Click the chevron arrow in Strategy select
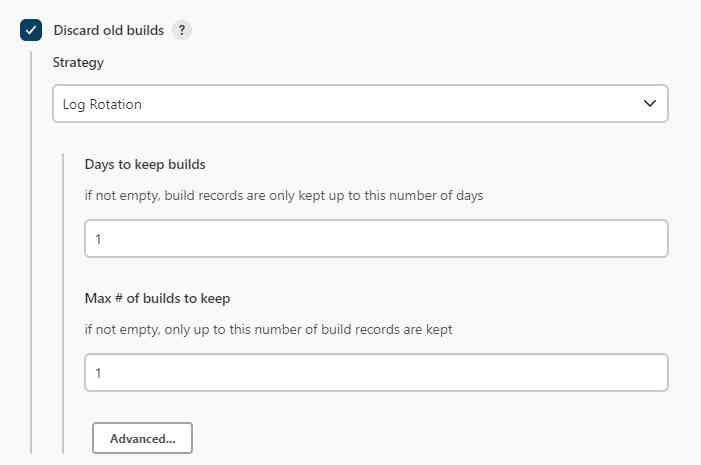This screenshot has width=702, height=465. point(650,103)
